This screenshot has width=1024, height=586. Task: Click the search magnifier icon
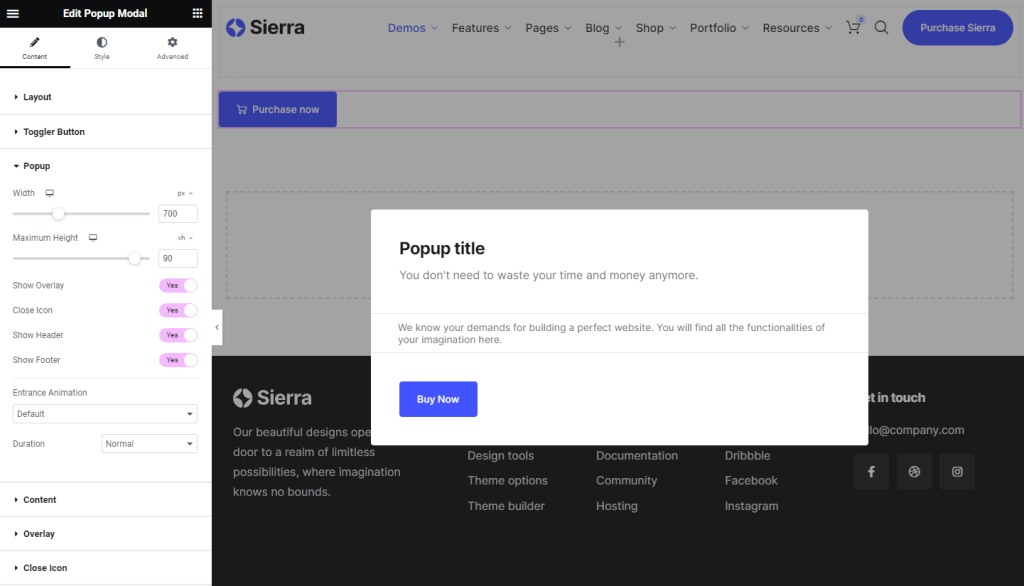tap(881, 27)
